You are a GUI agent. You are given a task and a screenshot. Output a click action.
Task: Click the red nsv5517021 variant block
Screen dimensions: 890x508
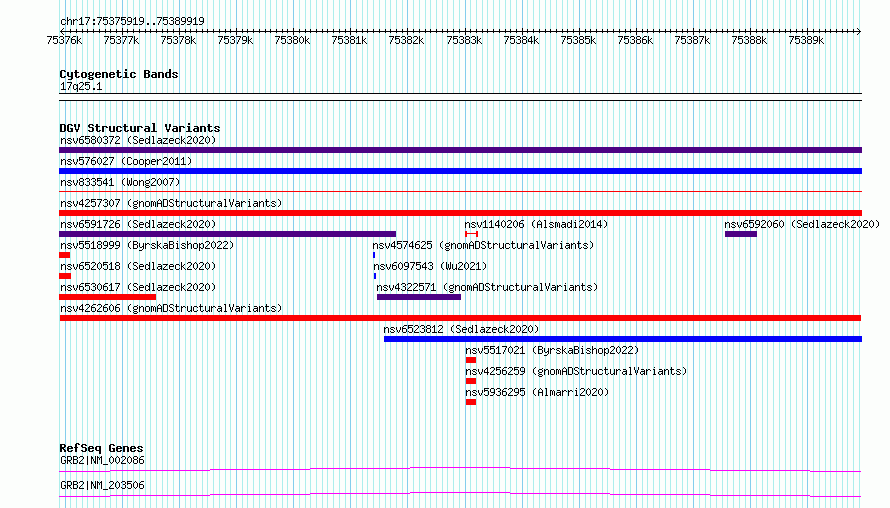click(471, 360)
